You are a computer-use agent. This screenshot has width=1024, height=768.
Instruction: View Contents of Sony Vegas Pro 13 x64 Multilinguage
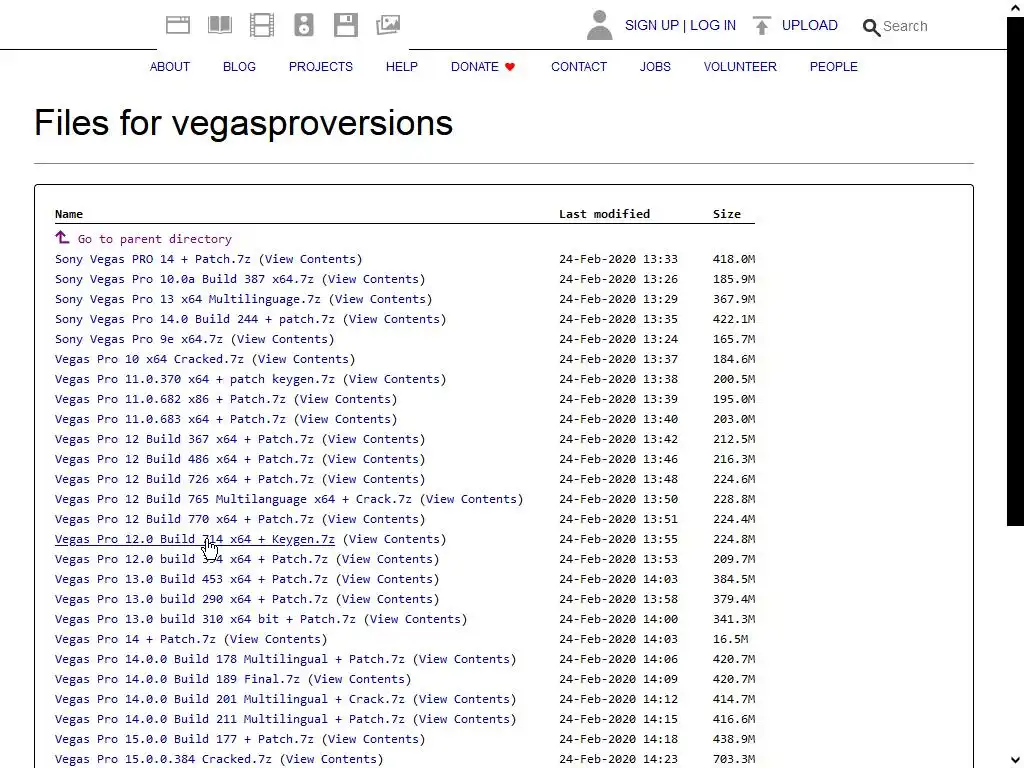click(380, 299)
